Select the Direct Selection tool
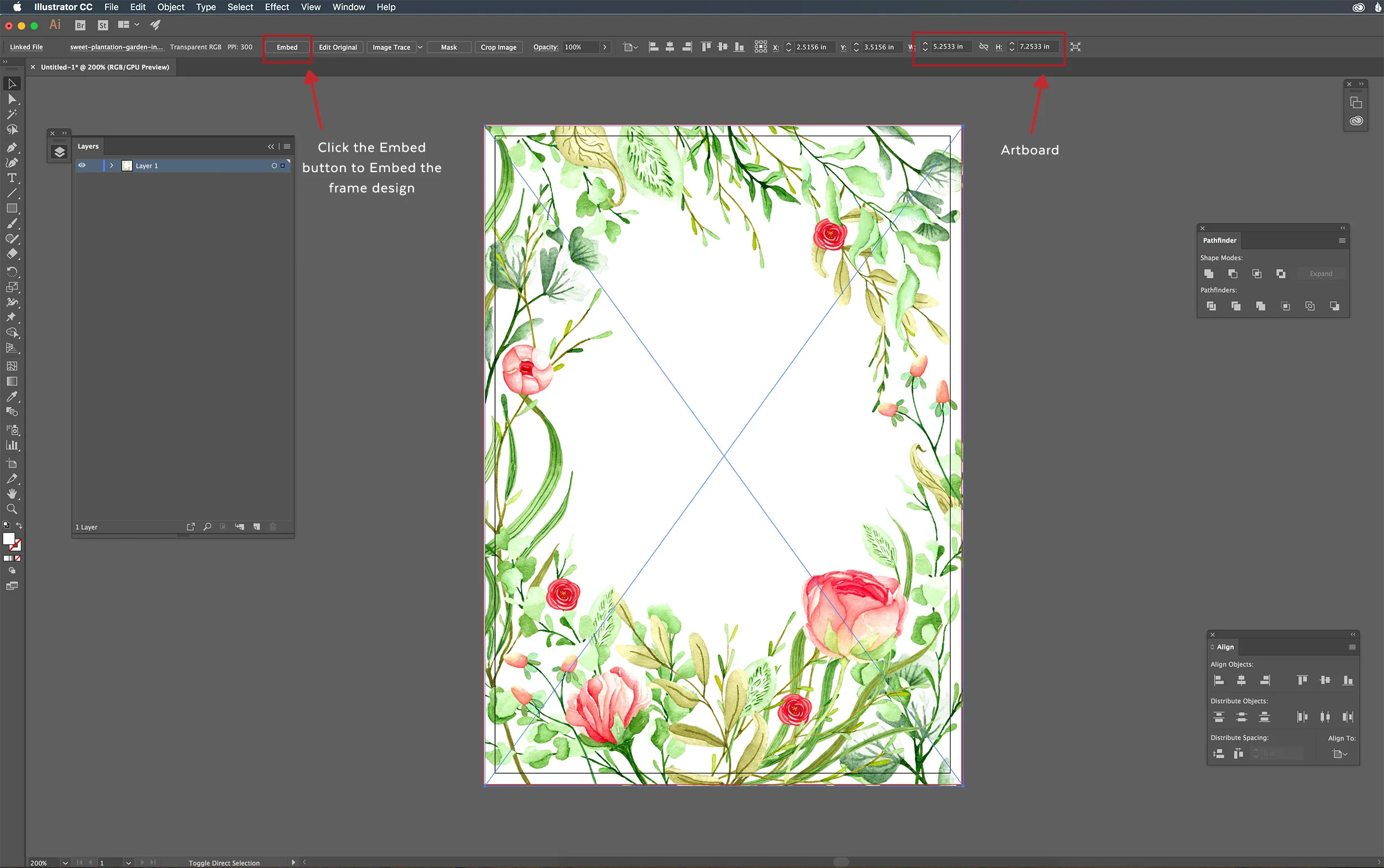Screen dimensions: 1384x868 [12, 99]
